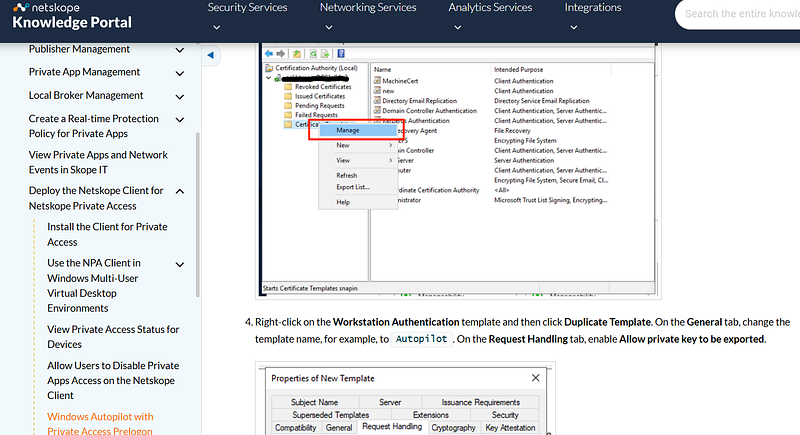The height and width of the screenshot is (435, 800).
Task: Open the Networking Services menu
Action: pyautogui.click(x=368, y=8)
